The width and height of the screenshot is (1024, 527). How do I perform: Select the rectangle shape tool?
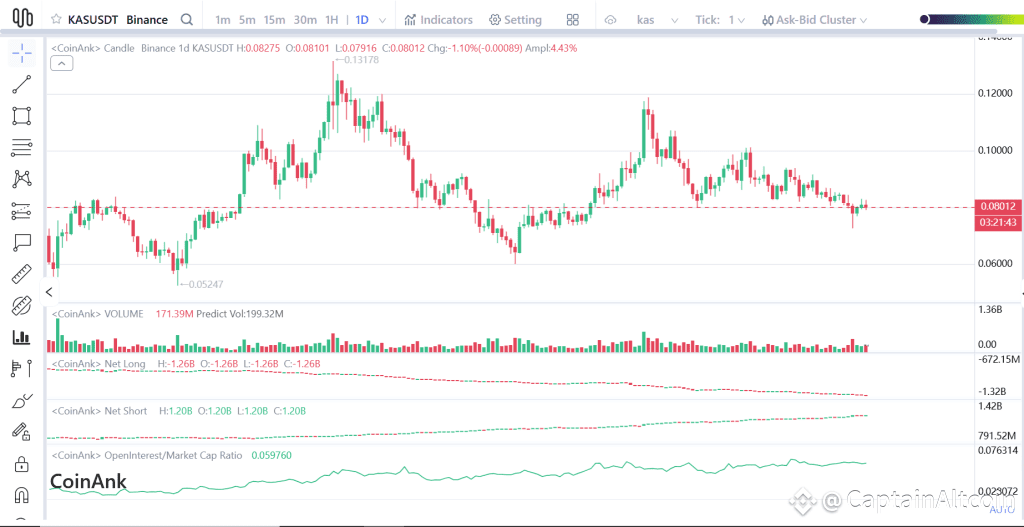22,116
